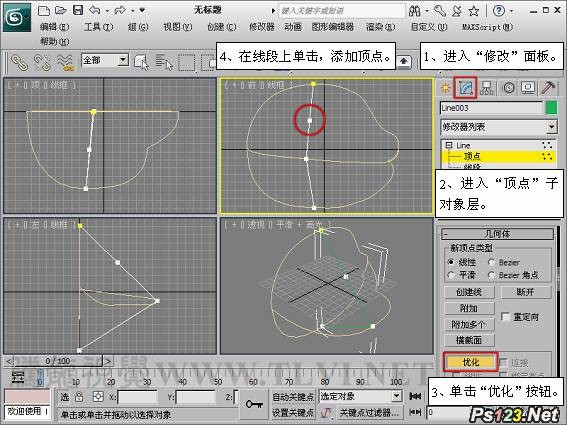Toggle the absolute transform mode icon
Viewport: 567px width, 425px height.
98,397
